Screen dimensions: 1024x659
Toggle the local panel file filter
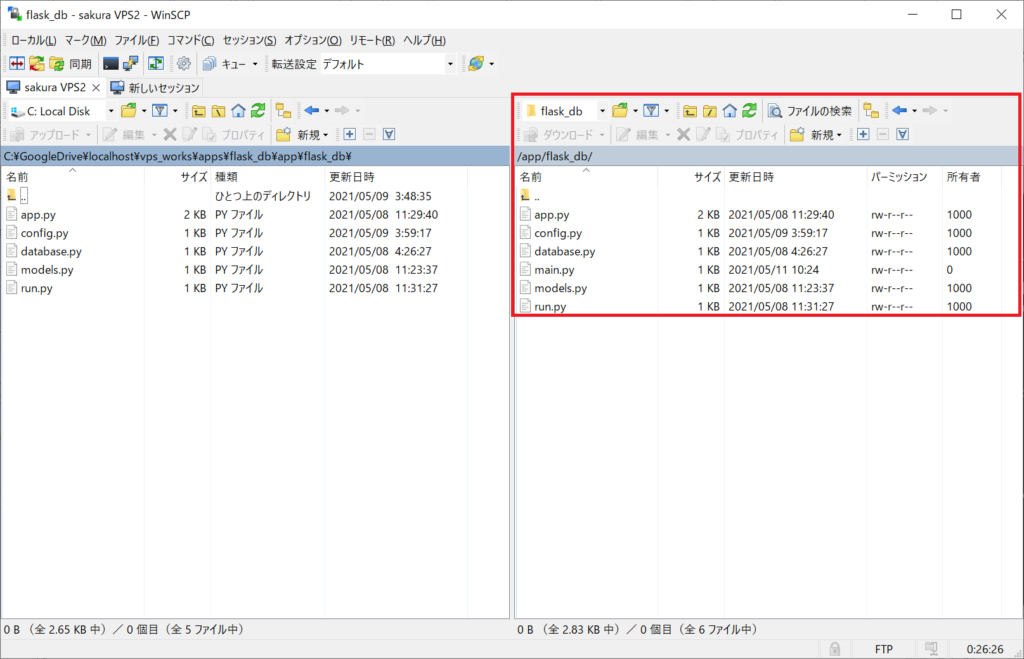pyautogui.click(x=159, y=110)
